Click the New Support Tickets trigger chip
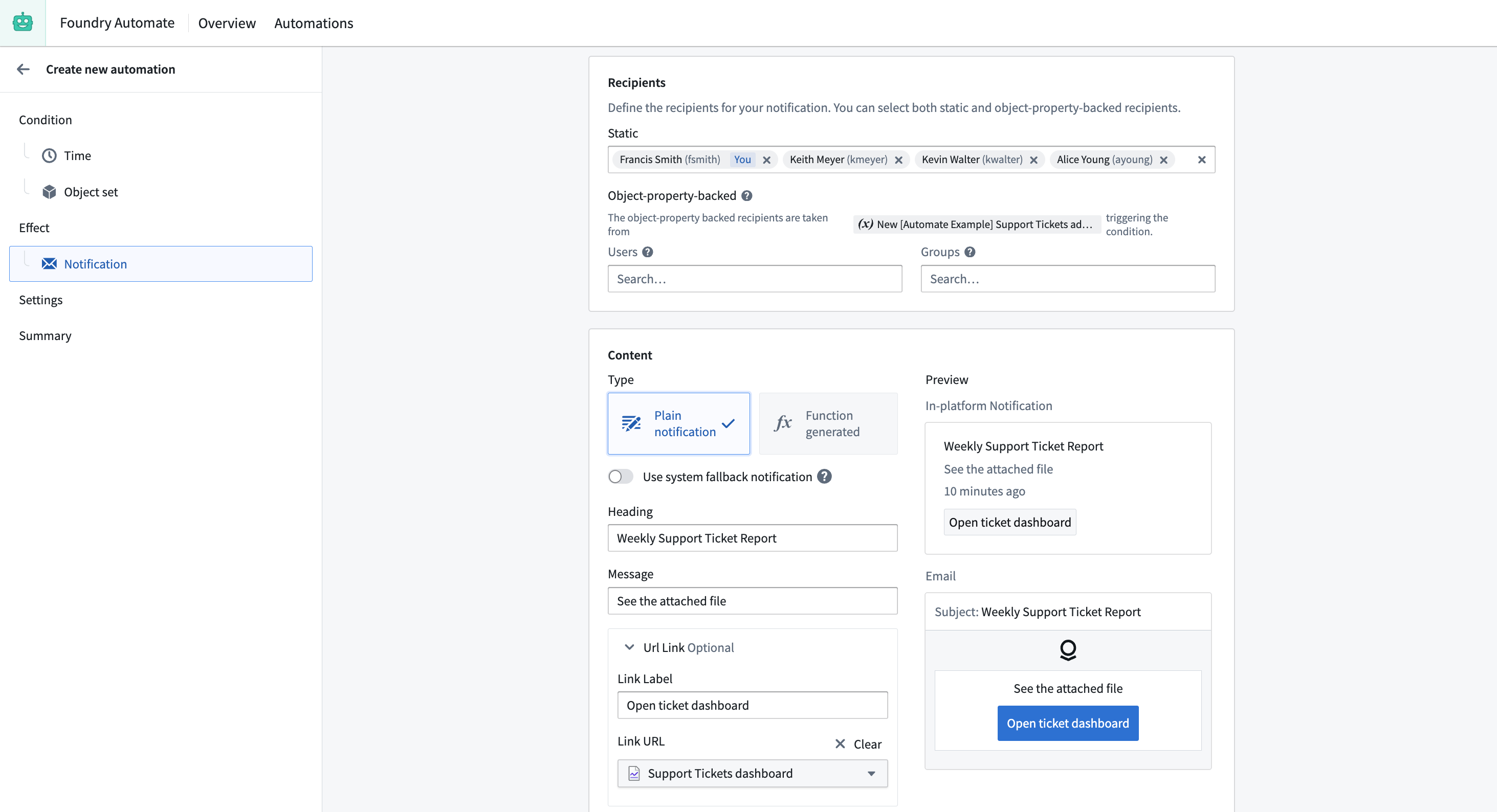This screenshot has width=1497, height=812. click(976, 224)
